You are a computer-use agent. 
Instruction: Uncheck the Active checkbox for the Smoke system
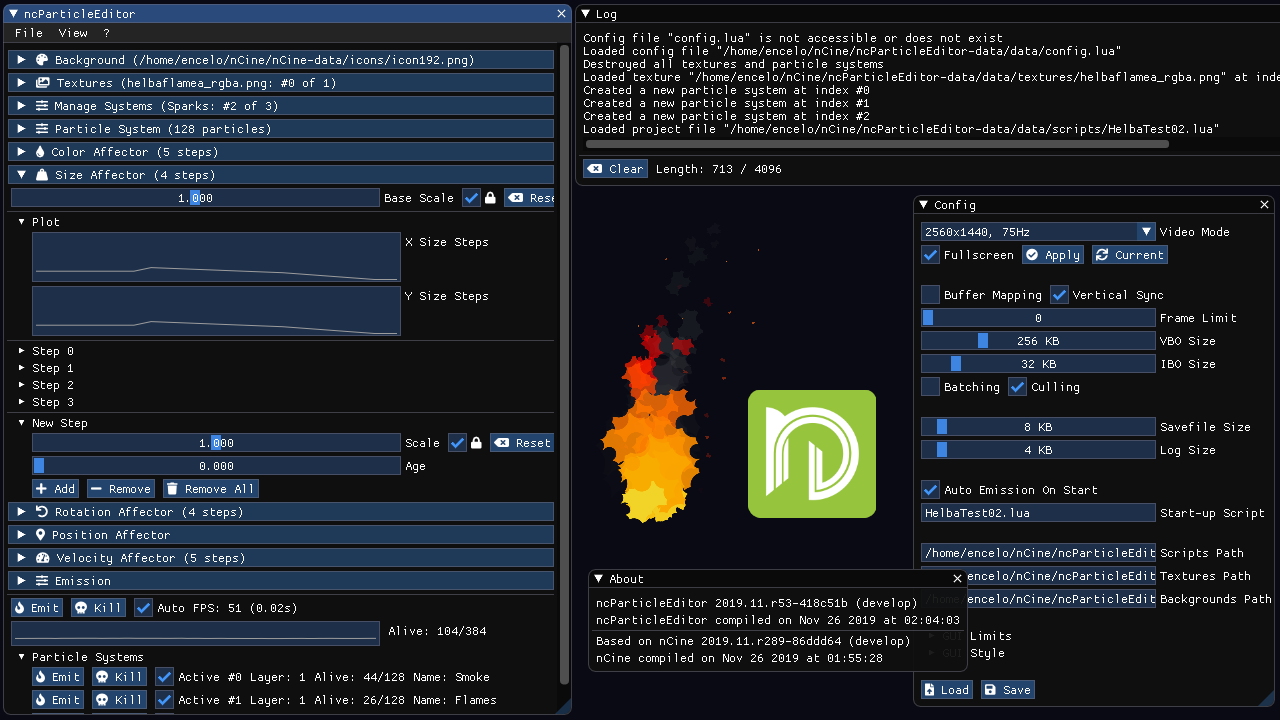pyautogui.click(x=164, y=677)
